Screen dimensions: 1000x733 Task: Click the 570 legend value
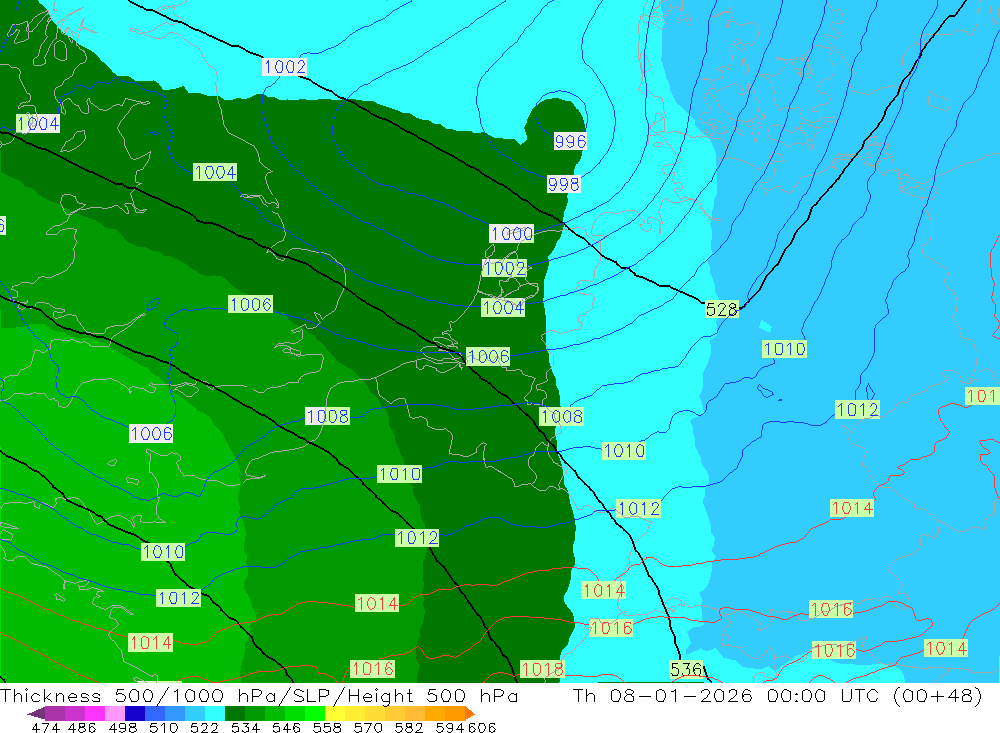coord(367,727)
